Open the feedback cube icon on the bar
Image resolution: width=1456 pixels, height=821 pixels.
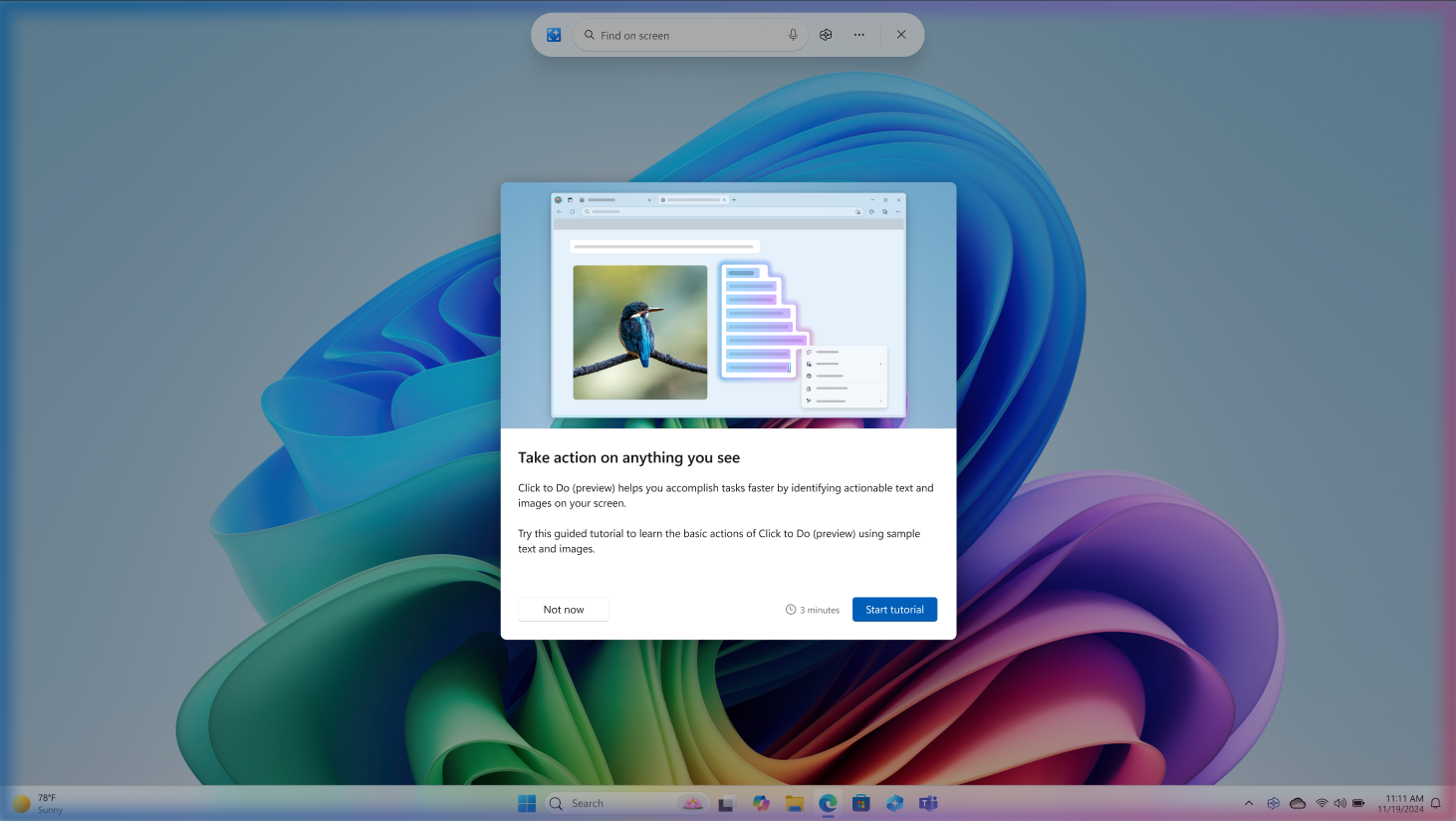tap(826, 34)
